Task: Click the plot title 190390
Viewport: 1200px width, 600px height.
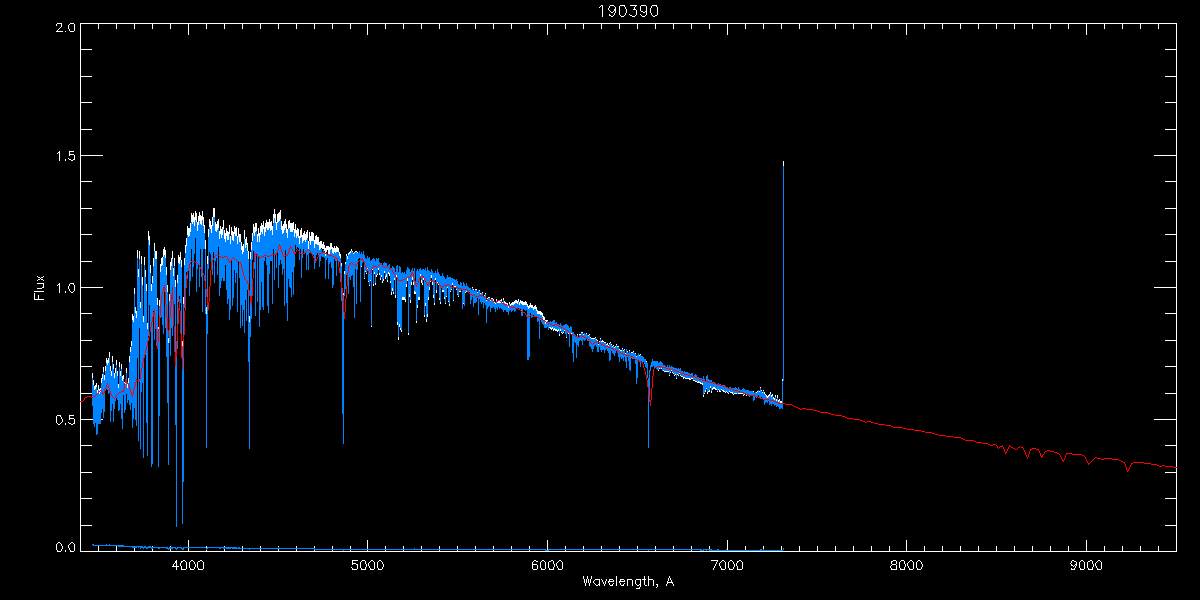Action: pos(628,11)
